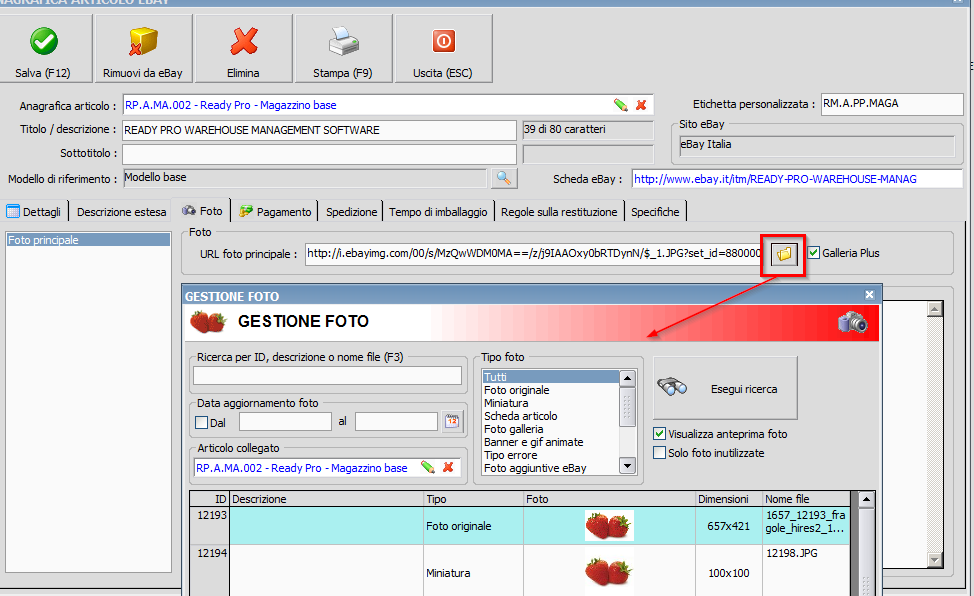Close the Gestione Foto dialog

pyautogui.click(x=870, y=295)
